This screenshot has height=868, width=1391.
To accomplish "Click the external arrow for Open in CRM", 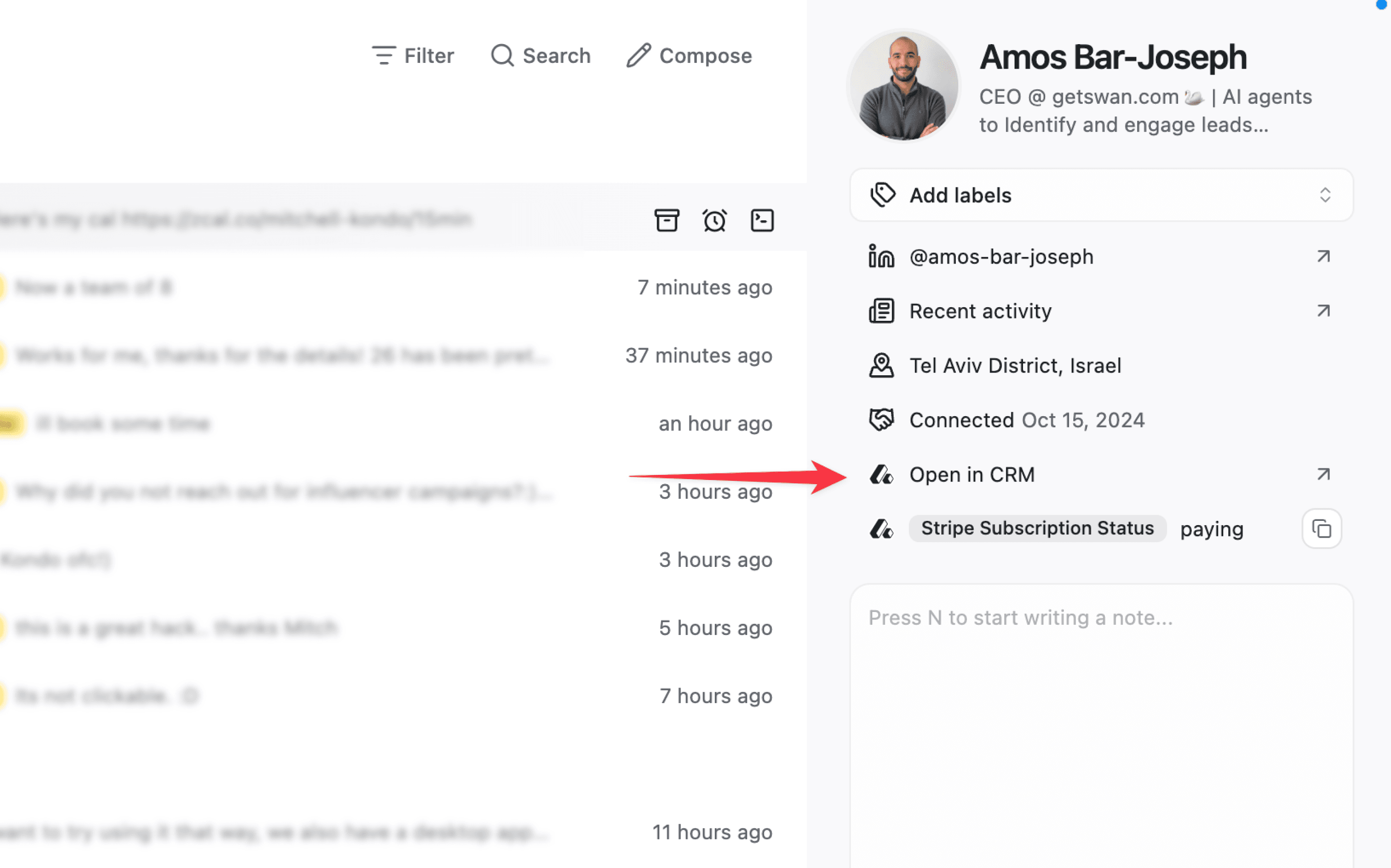I will click(1324, 475).
